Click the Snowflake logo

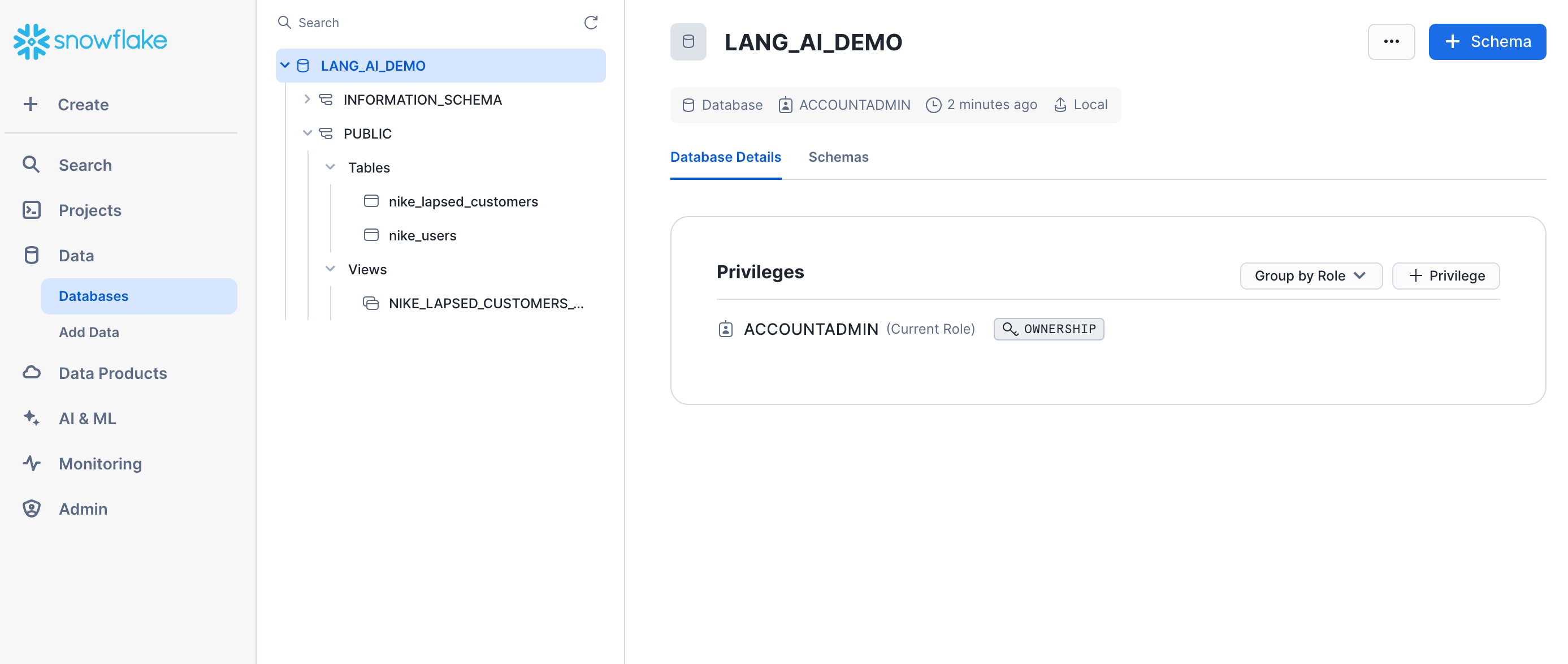point(89,40)
